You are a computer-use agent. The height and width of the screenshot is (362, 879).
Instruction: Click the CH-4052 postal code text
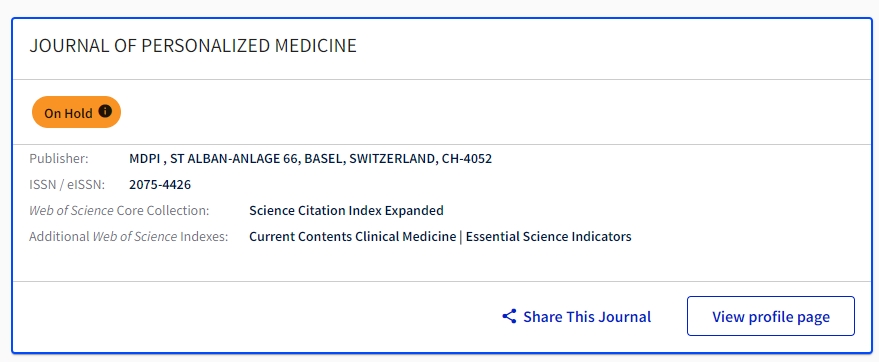[467, 159]
